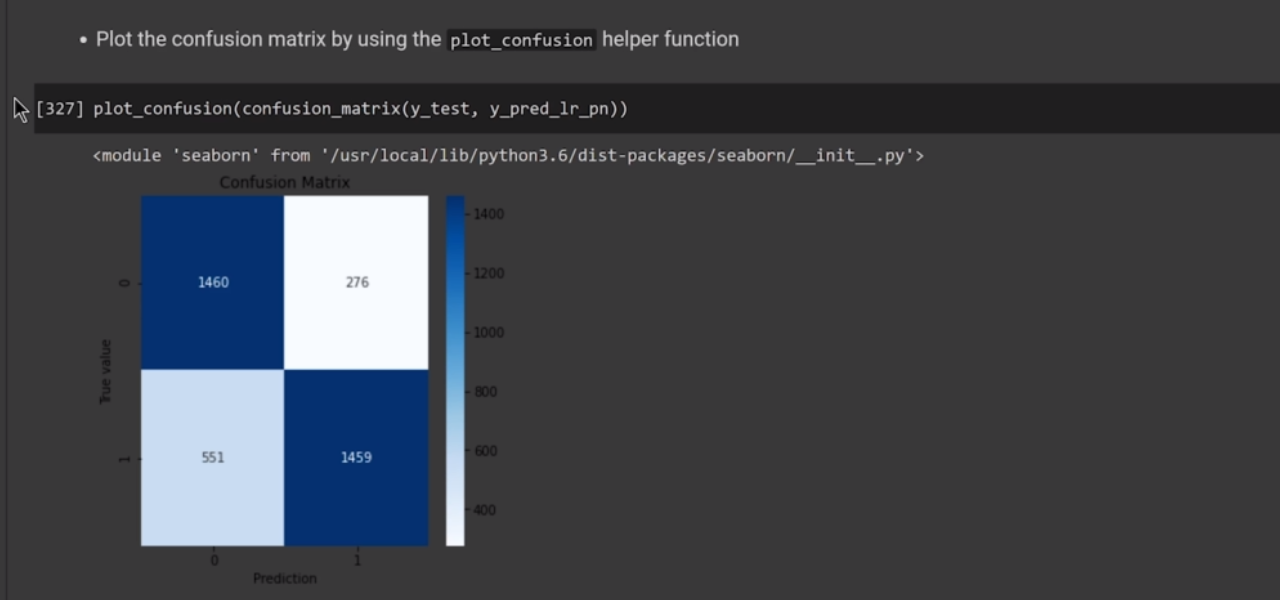Click the 400 tick label on colorbar

click(x=485, y=510)
